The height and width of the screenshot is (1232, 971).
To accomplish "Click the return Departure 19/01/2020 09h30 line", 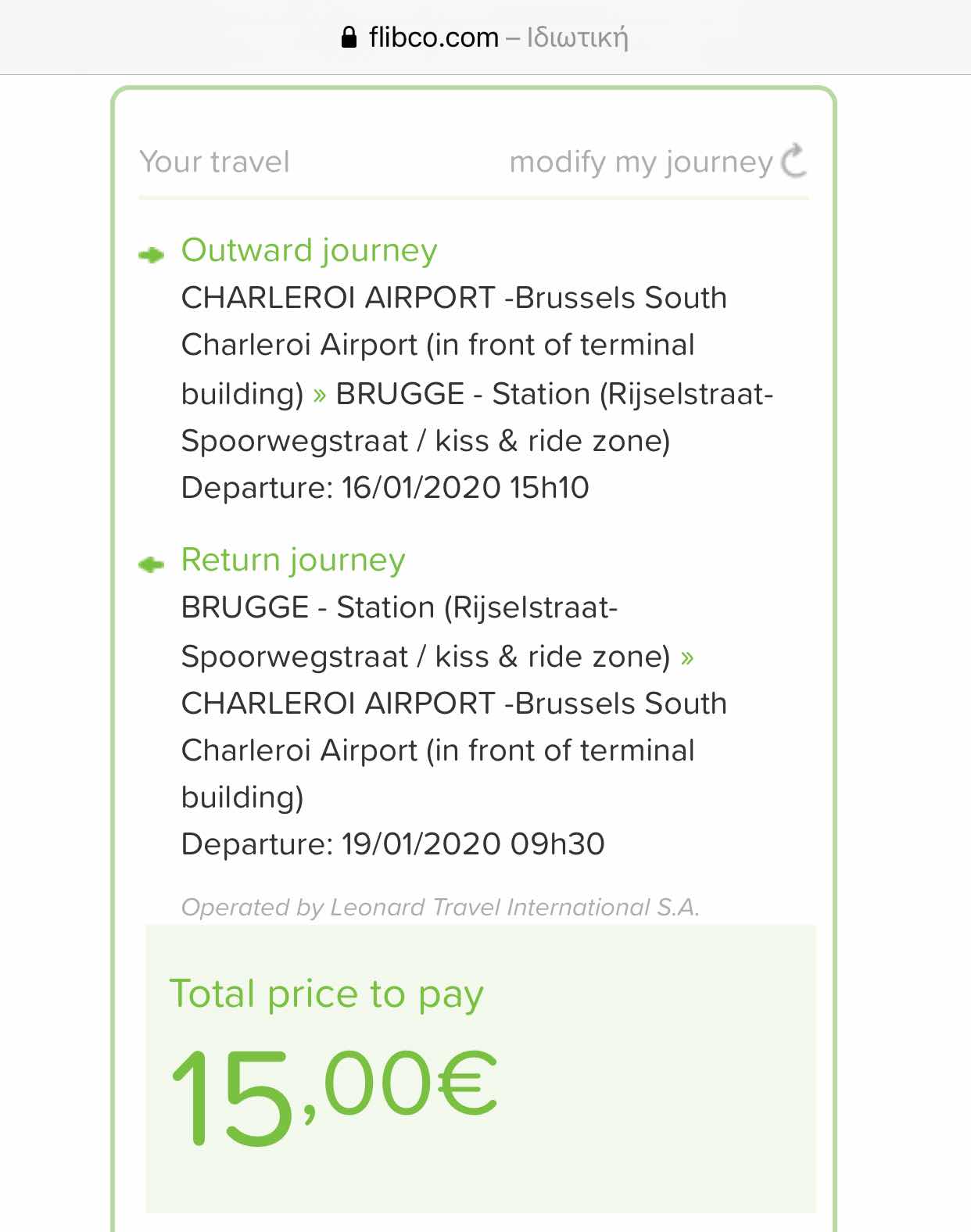I will (392, 844).
